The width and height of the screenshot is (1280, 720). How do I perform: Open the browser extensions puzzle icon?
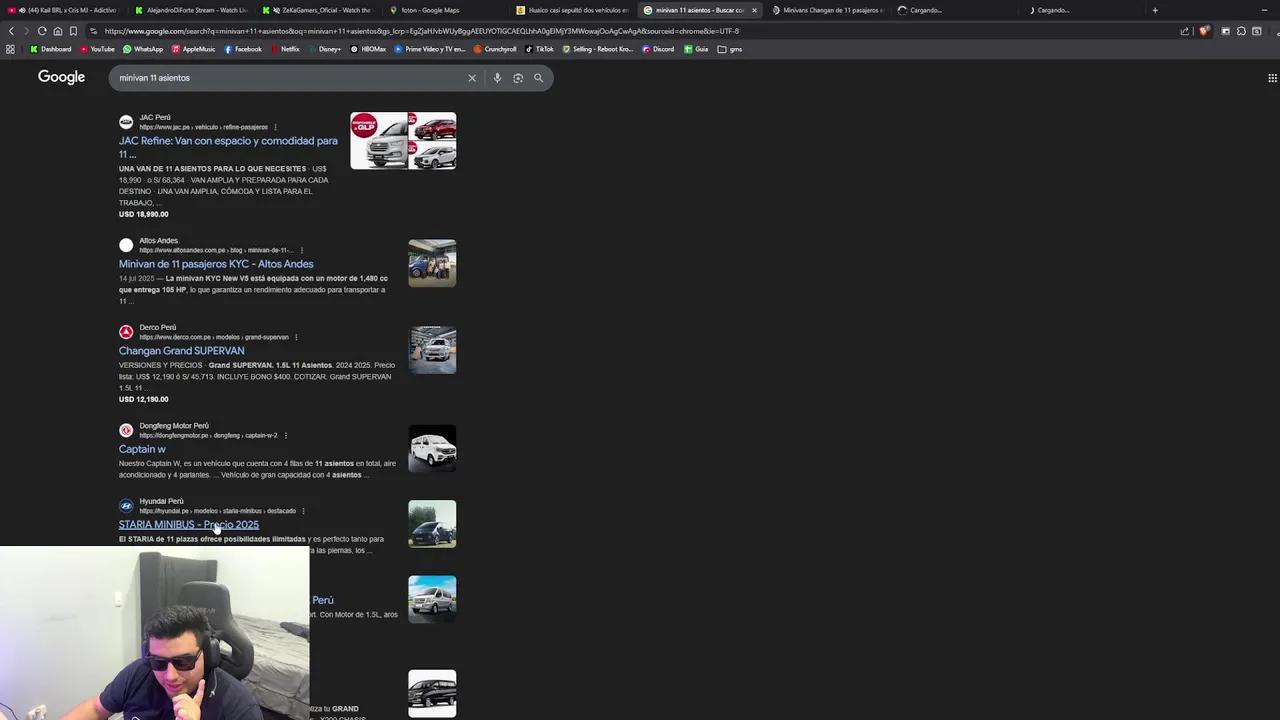1241,31
